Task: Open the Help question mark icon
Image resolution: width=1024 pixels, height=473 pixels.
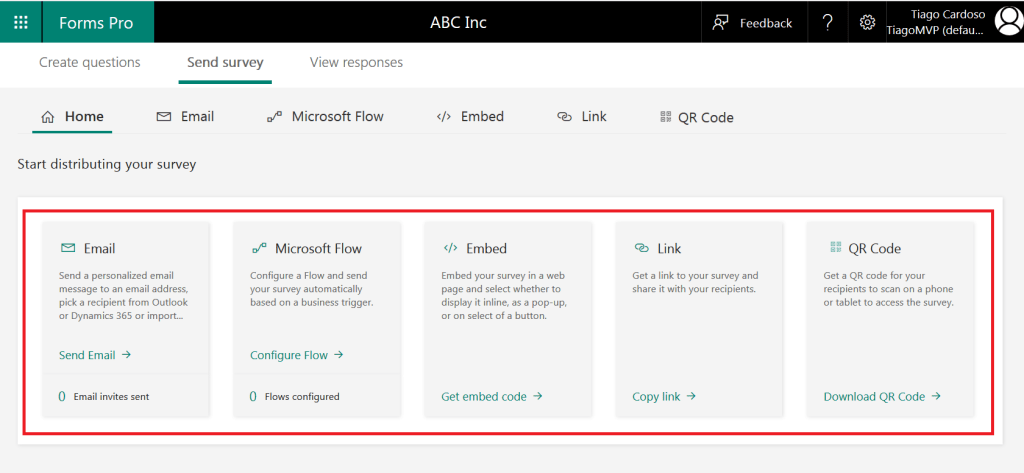Action: (828, 22)
